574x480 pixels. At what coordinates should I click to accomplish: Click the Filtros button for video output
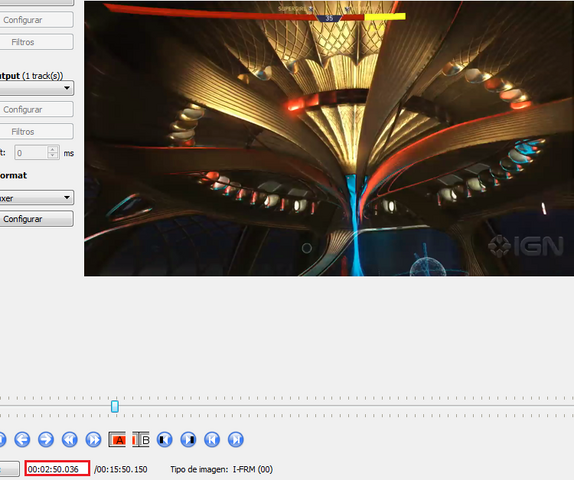36,42
